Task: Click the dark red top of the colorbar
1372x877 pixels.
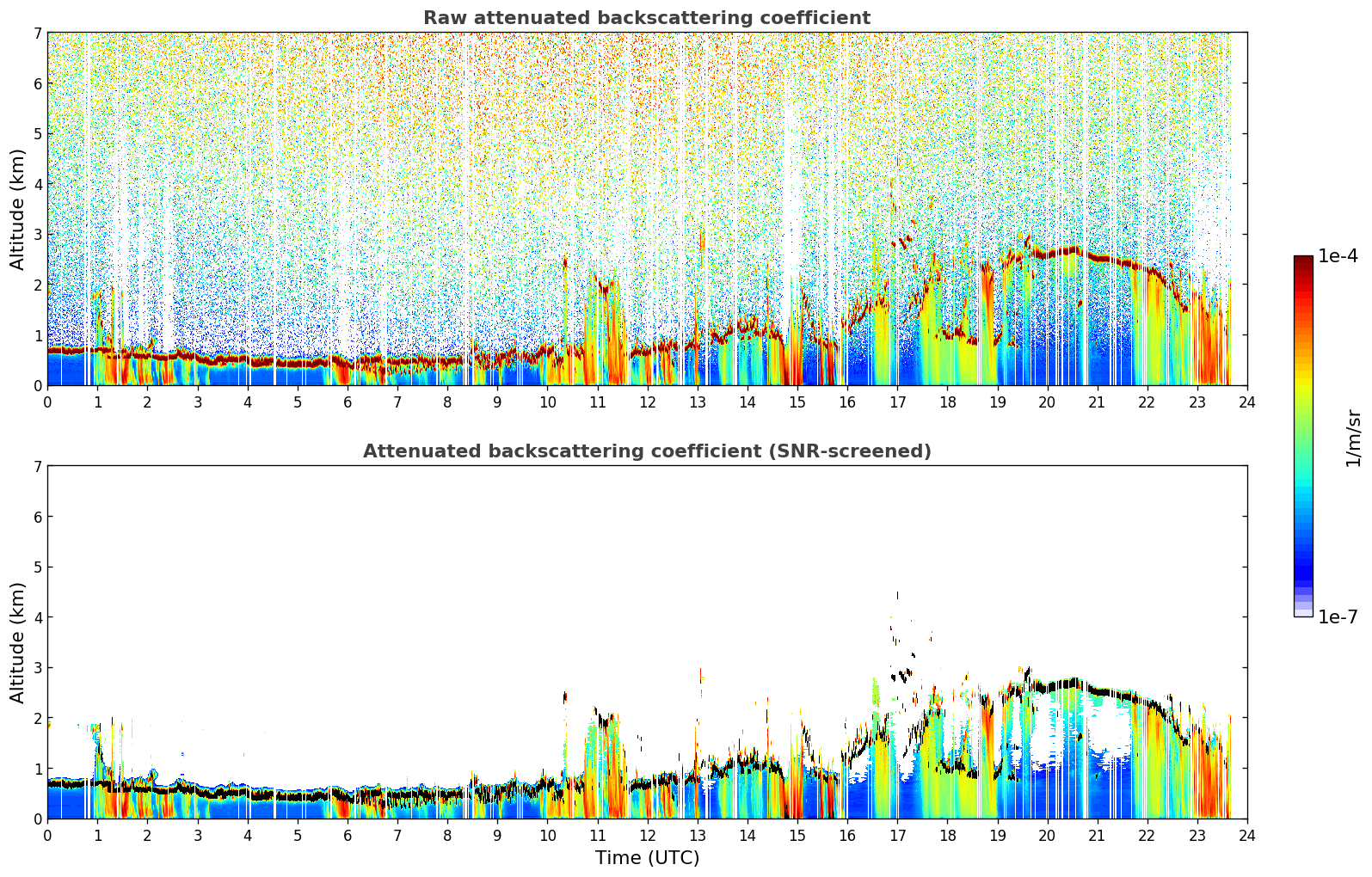Action: coord(1303,262)
